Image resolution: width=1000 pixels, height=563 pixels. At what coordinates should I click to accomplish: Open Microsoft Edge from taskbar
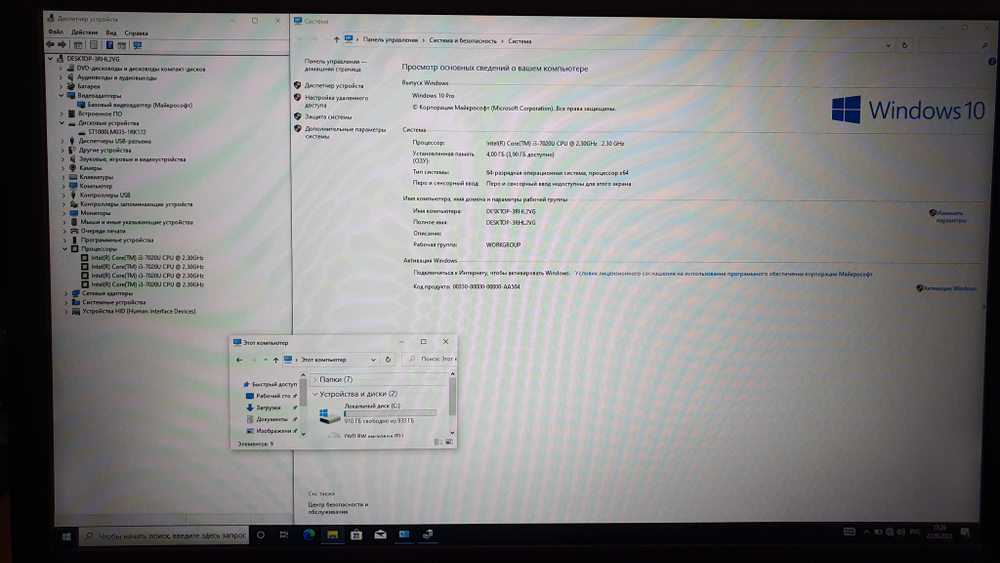click(x=309, y=535)
